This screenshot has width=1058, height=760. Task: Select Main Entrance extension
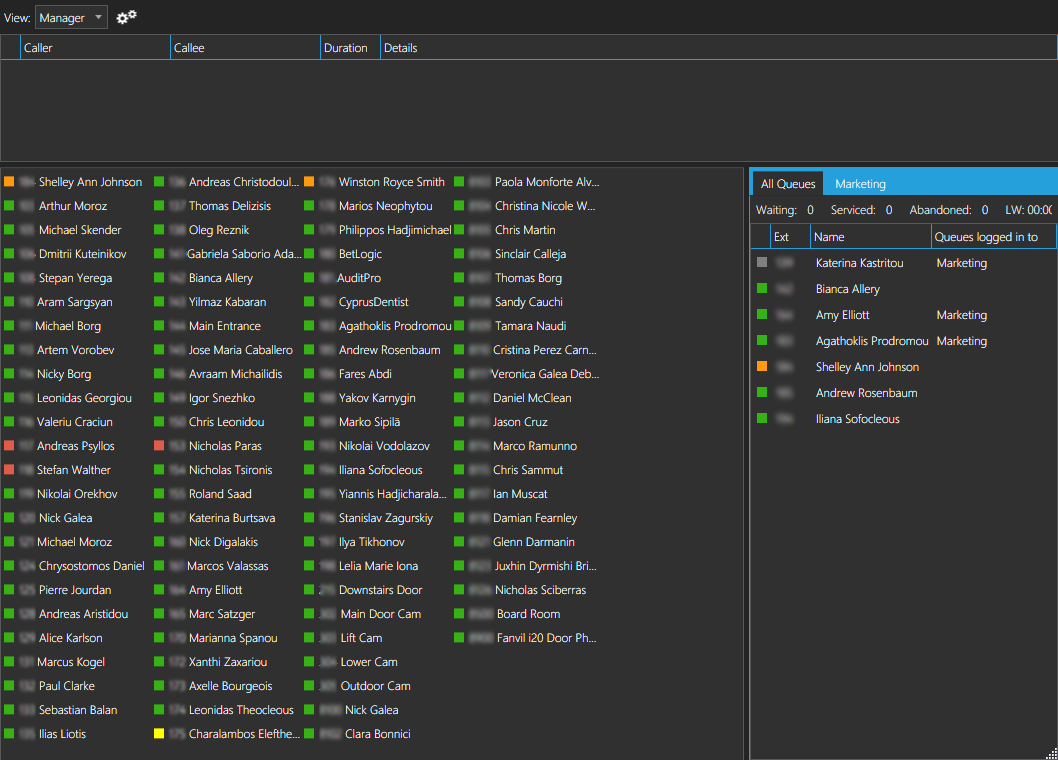coord(224,326)
